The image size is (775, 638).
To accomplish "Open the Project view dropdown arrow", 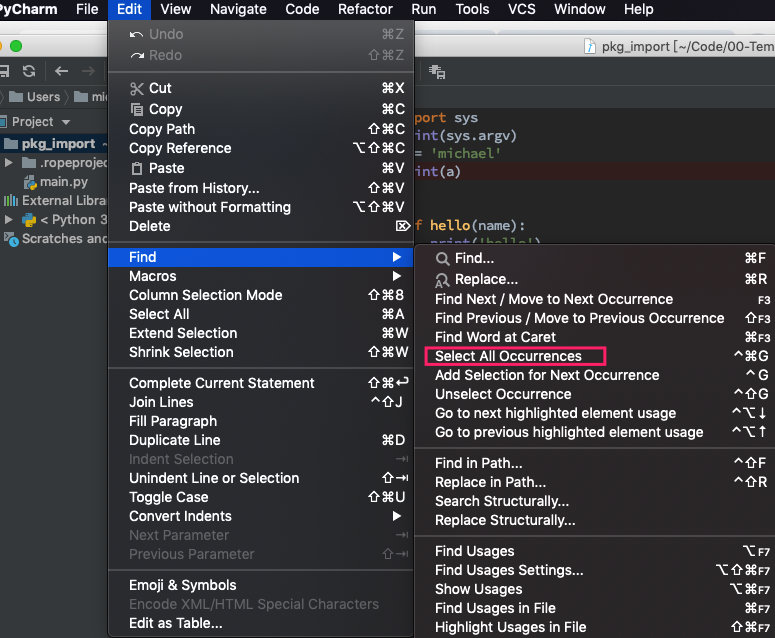I will click(66, 122).
